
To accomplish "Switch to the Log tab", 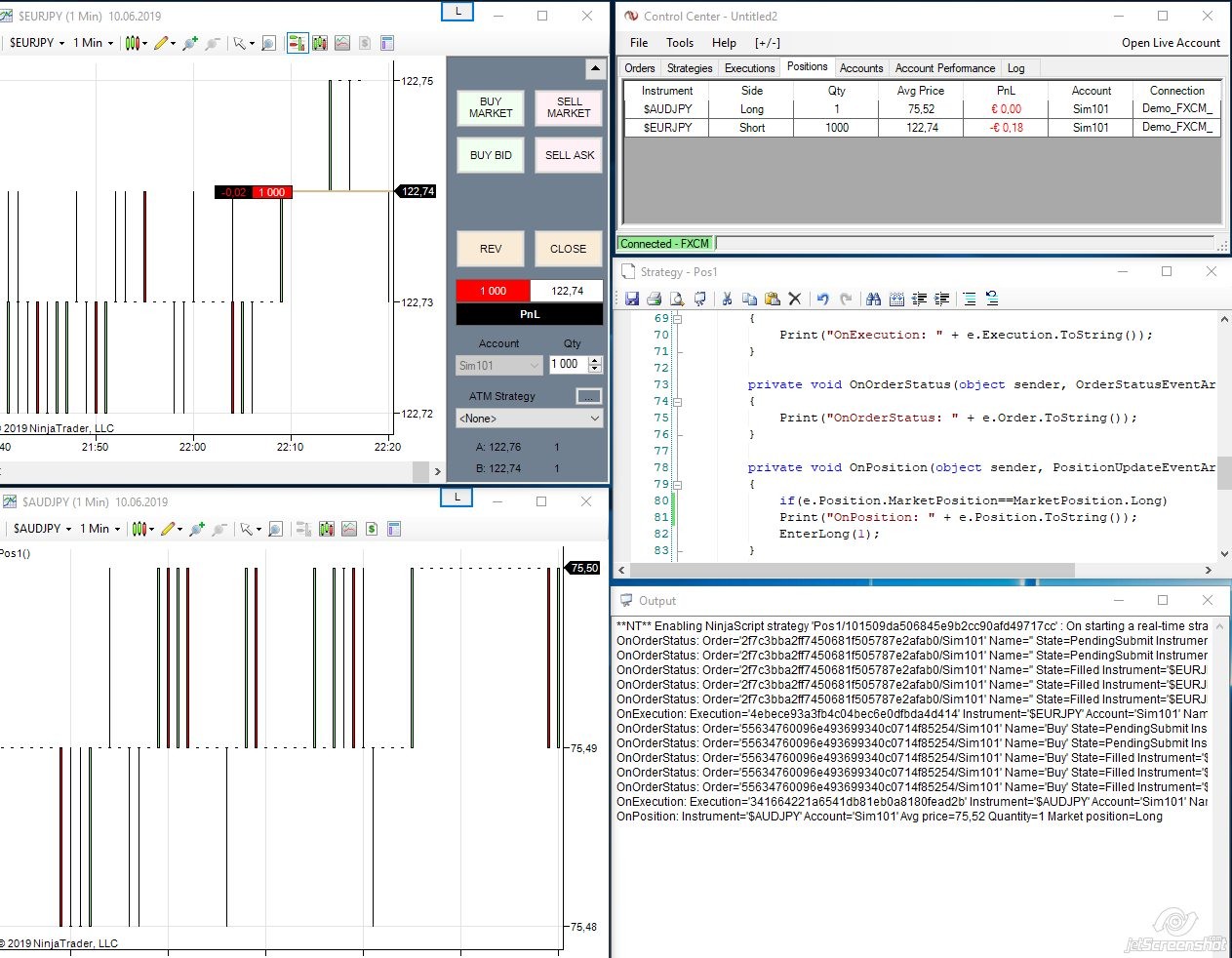I will point(1016,68).
